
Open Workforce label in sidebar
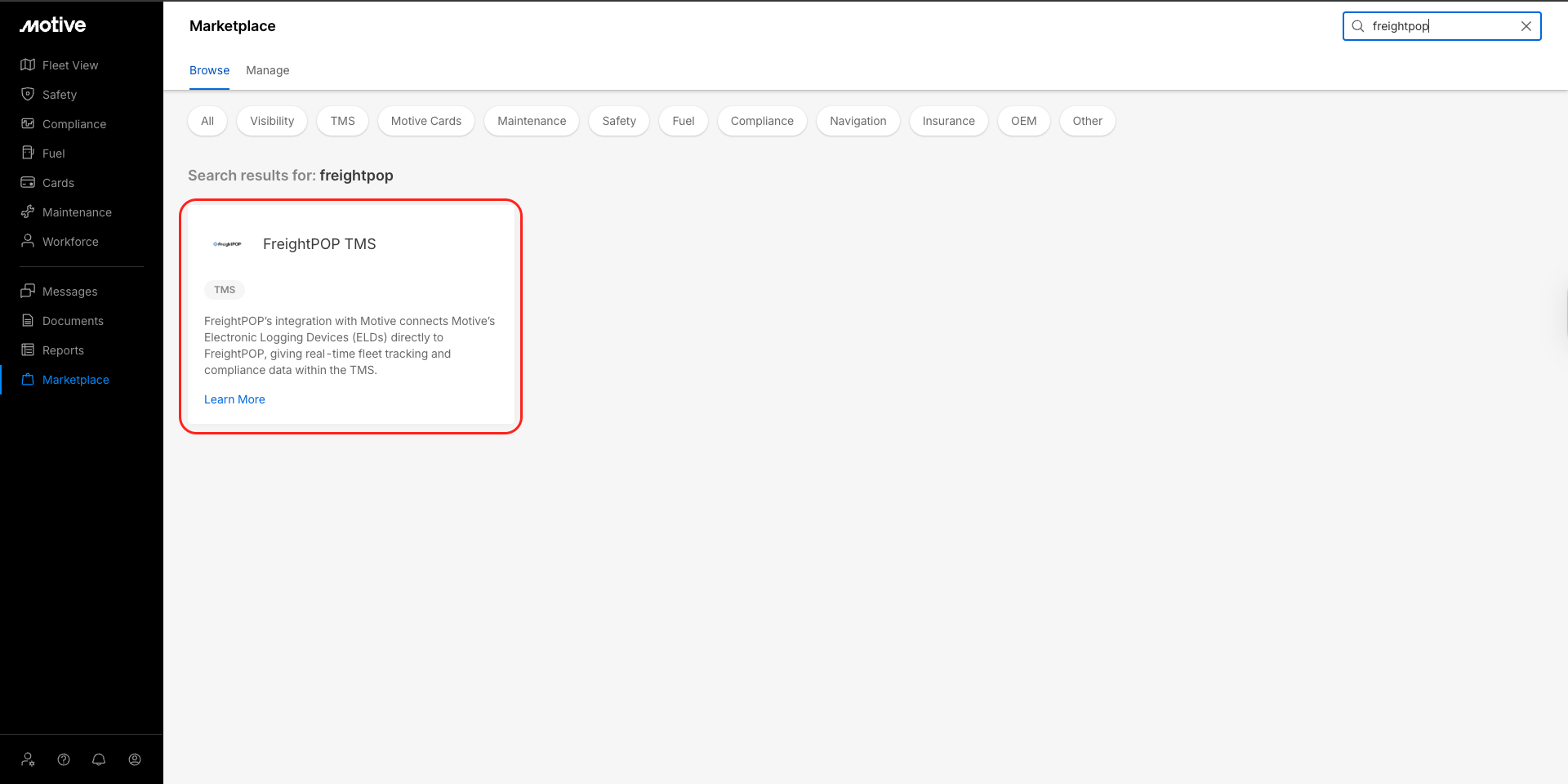pos(70,242)
